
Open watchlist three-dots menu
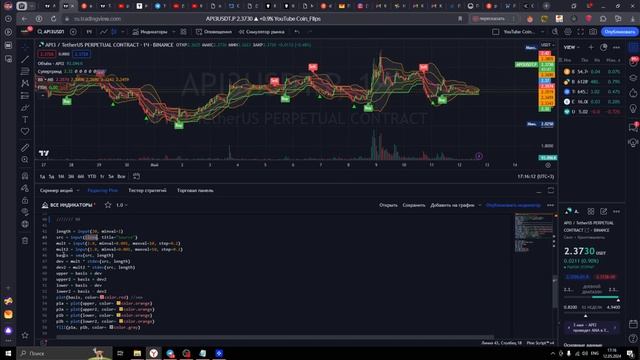[x=616, y=47]
